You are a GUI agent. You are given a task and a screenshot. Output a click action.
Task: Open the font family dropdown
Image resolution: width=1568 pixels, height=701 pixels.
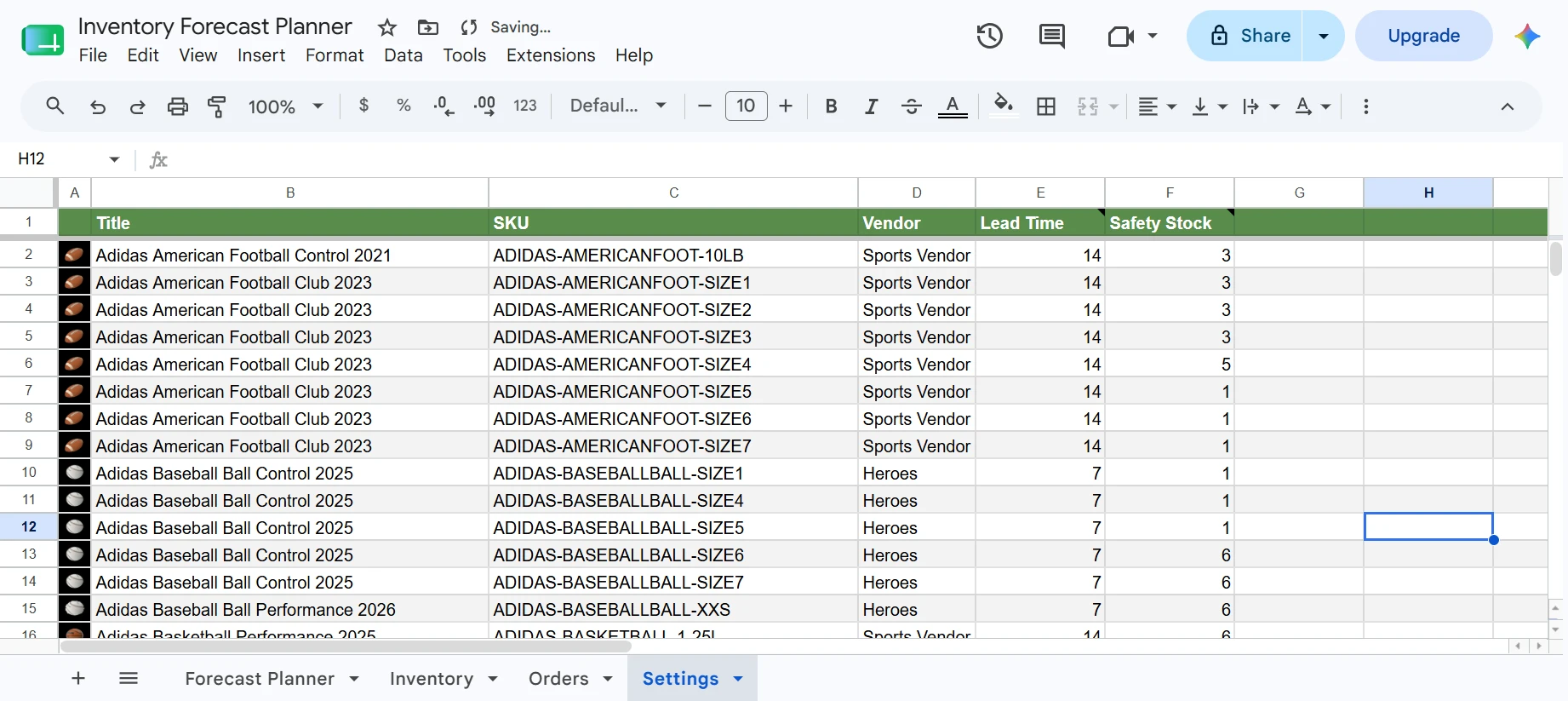618,106
